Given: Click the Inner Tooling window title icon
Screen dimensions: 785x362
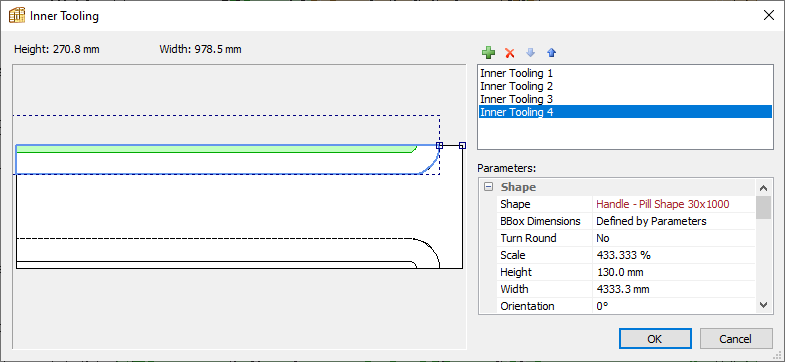Looking at the screenshot, I should [x=17, y=16].
